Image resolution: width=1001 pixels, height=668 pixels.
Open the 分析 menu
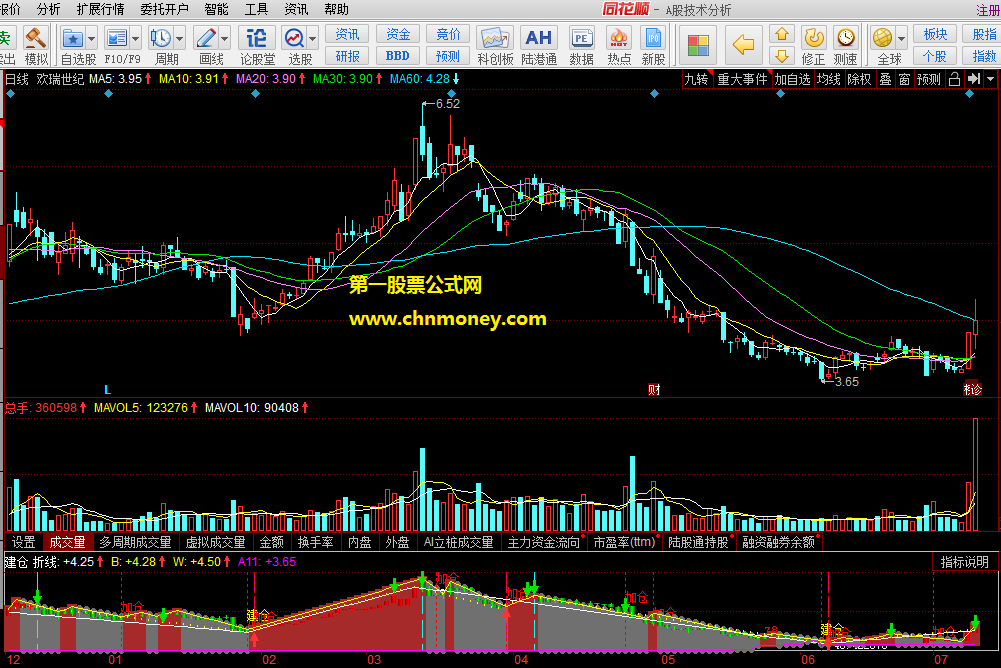point(49,9)
